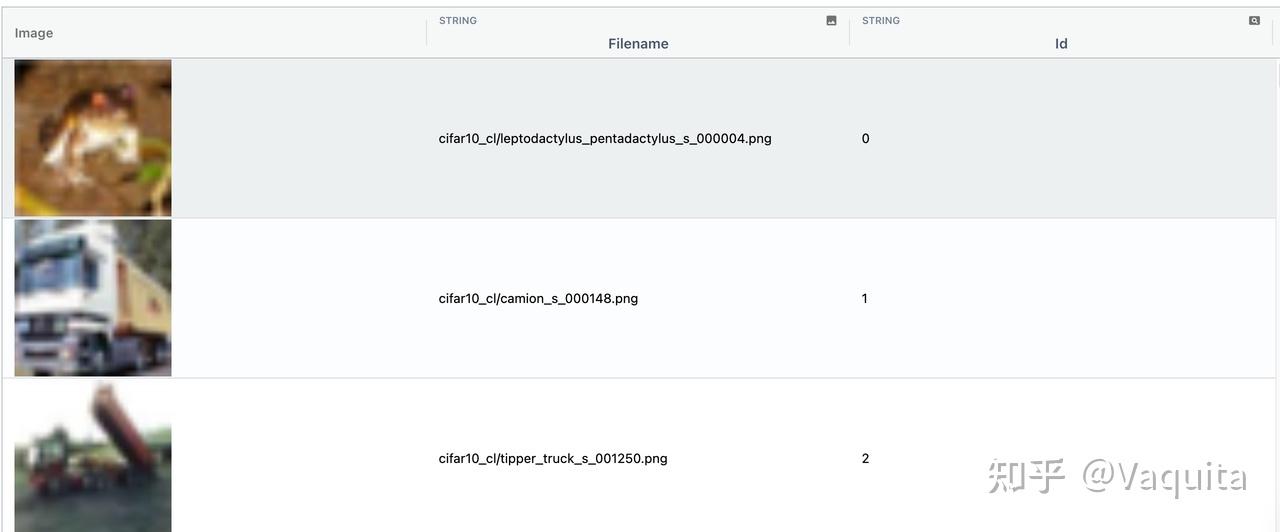Select filename leptodactylus_pentadactylus_s_000004.png
This screenshot has height=532, width=1280.
605,139
